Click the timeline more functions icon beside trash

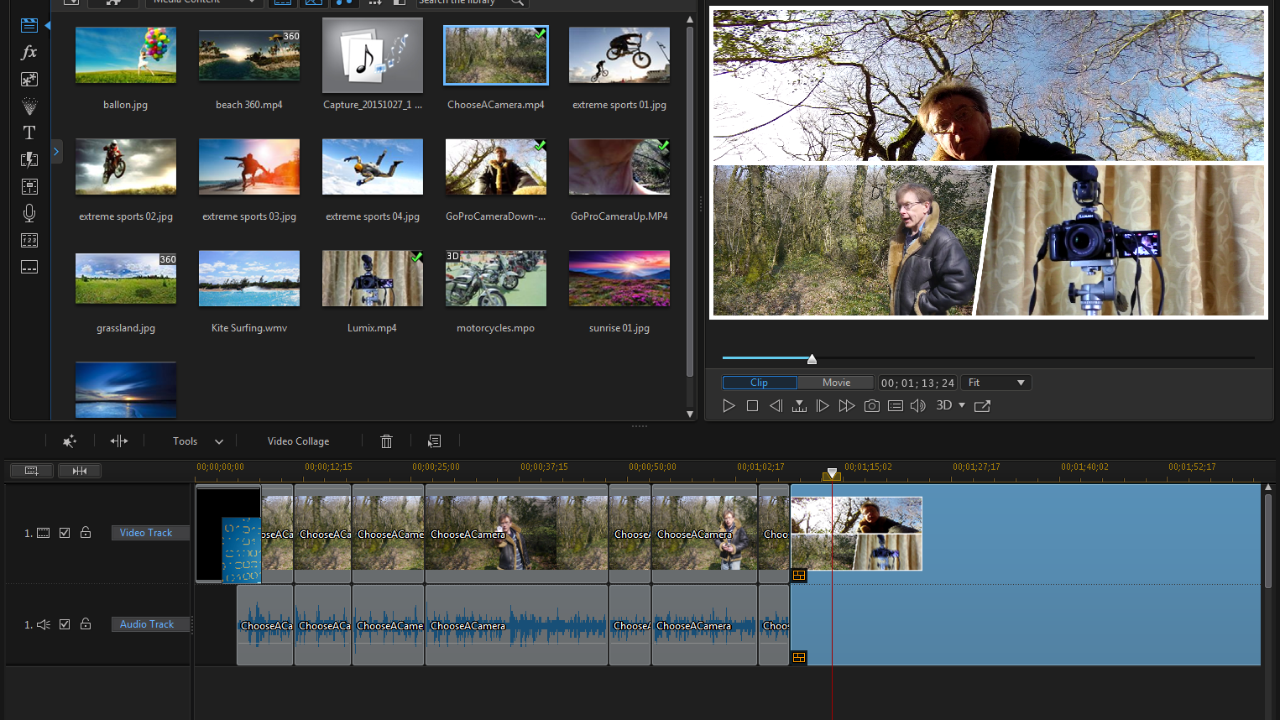(434, 441)
